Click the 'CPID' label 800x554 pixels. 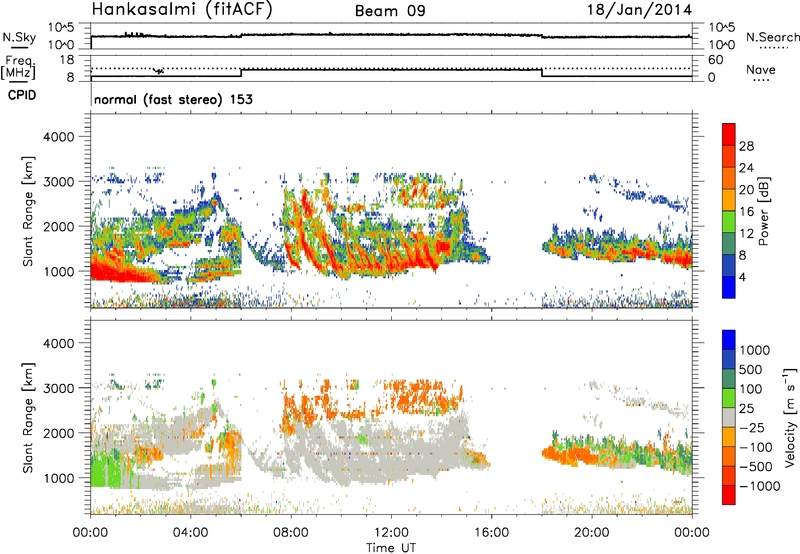22,95
